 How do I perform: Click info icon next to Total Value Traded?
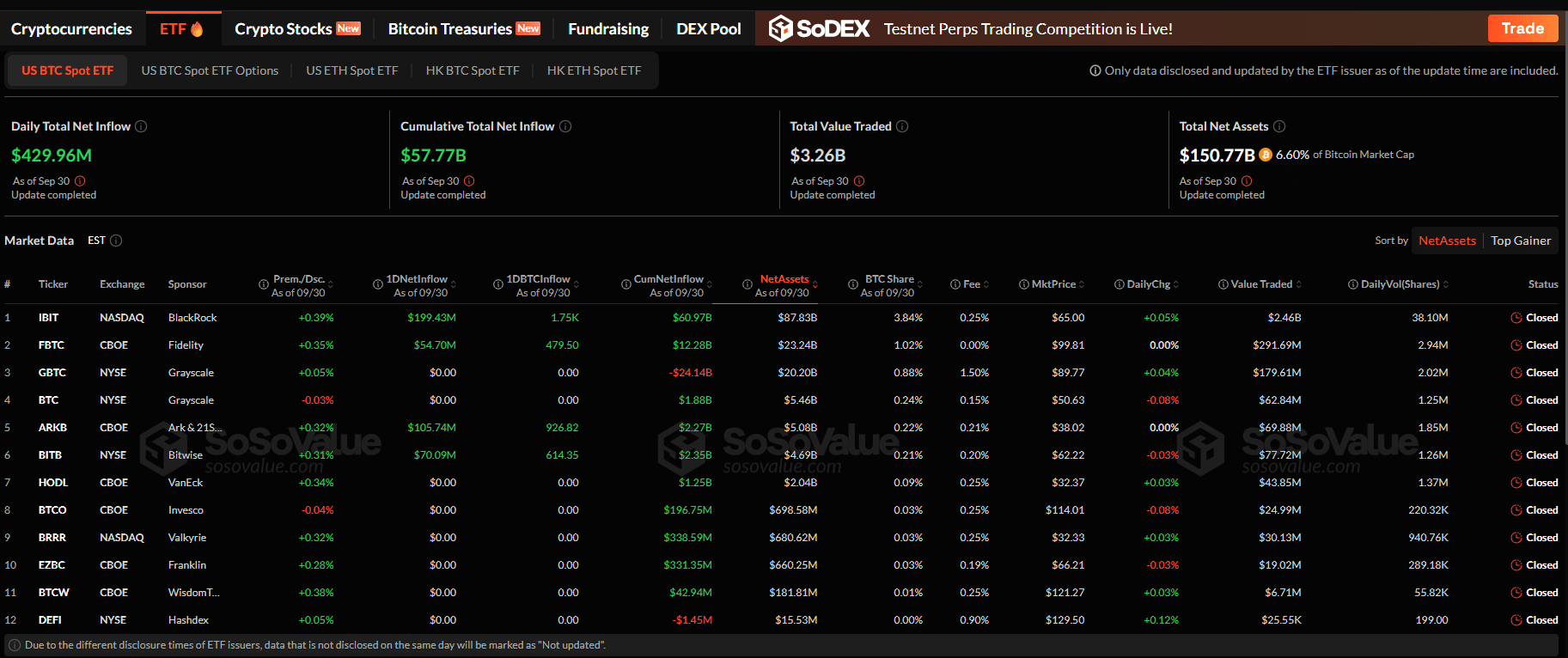pyautogui.click(x=902, y=126)
